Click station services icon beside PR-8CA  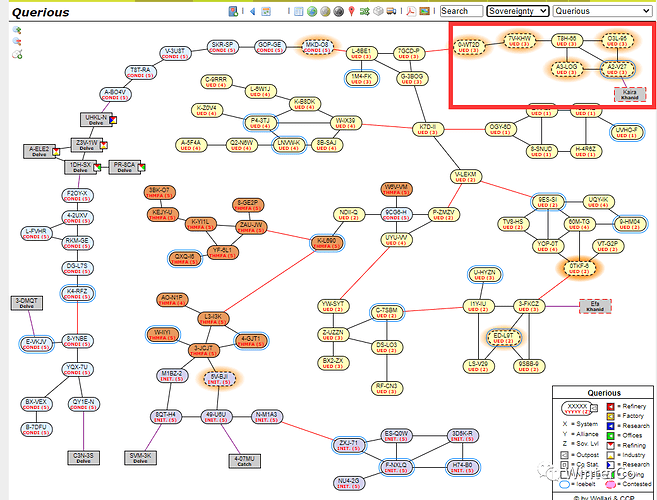141,165
